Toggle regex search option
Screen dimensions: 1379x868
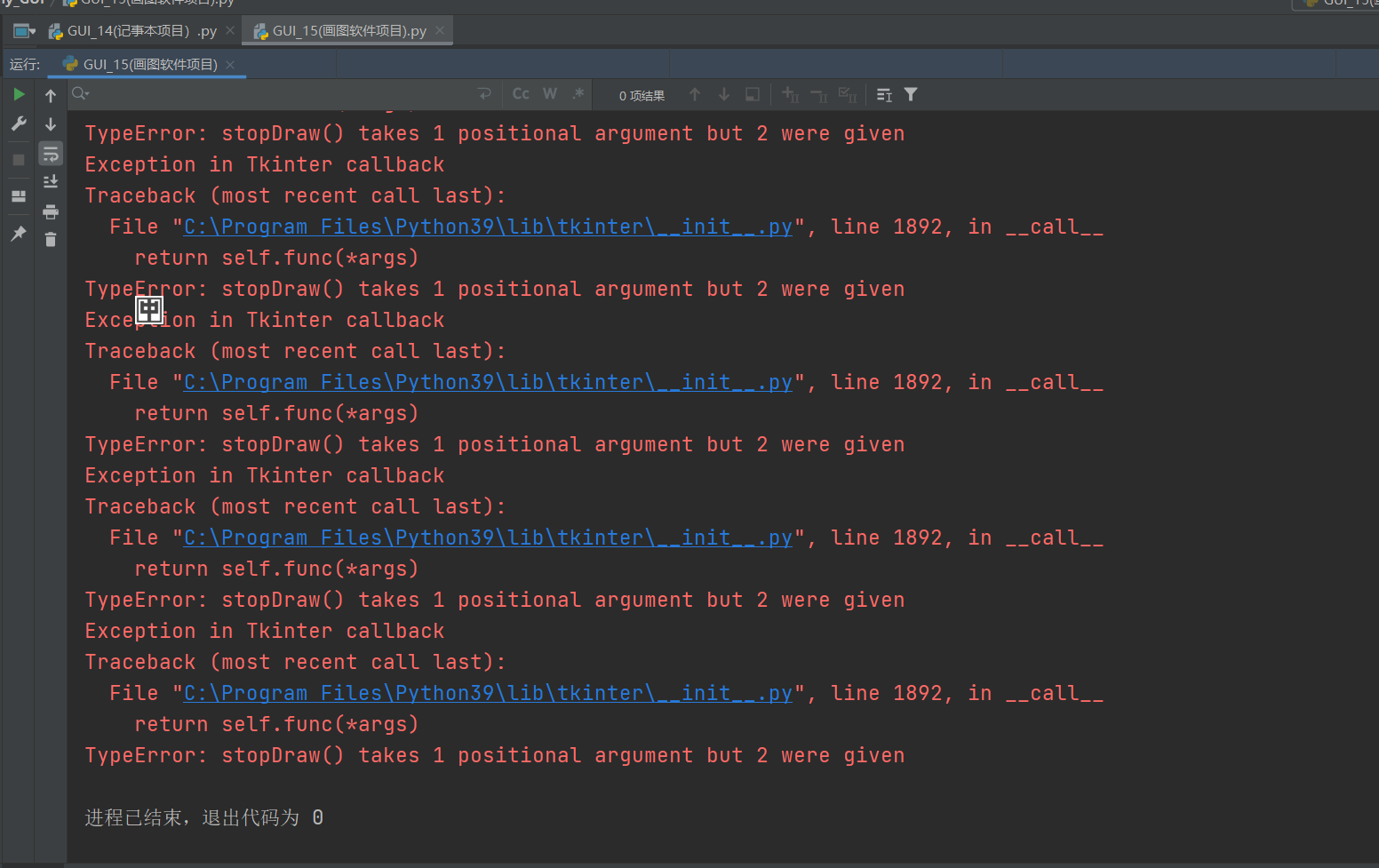578,94
